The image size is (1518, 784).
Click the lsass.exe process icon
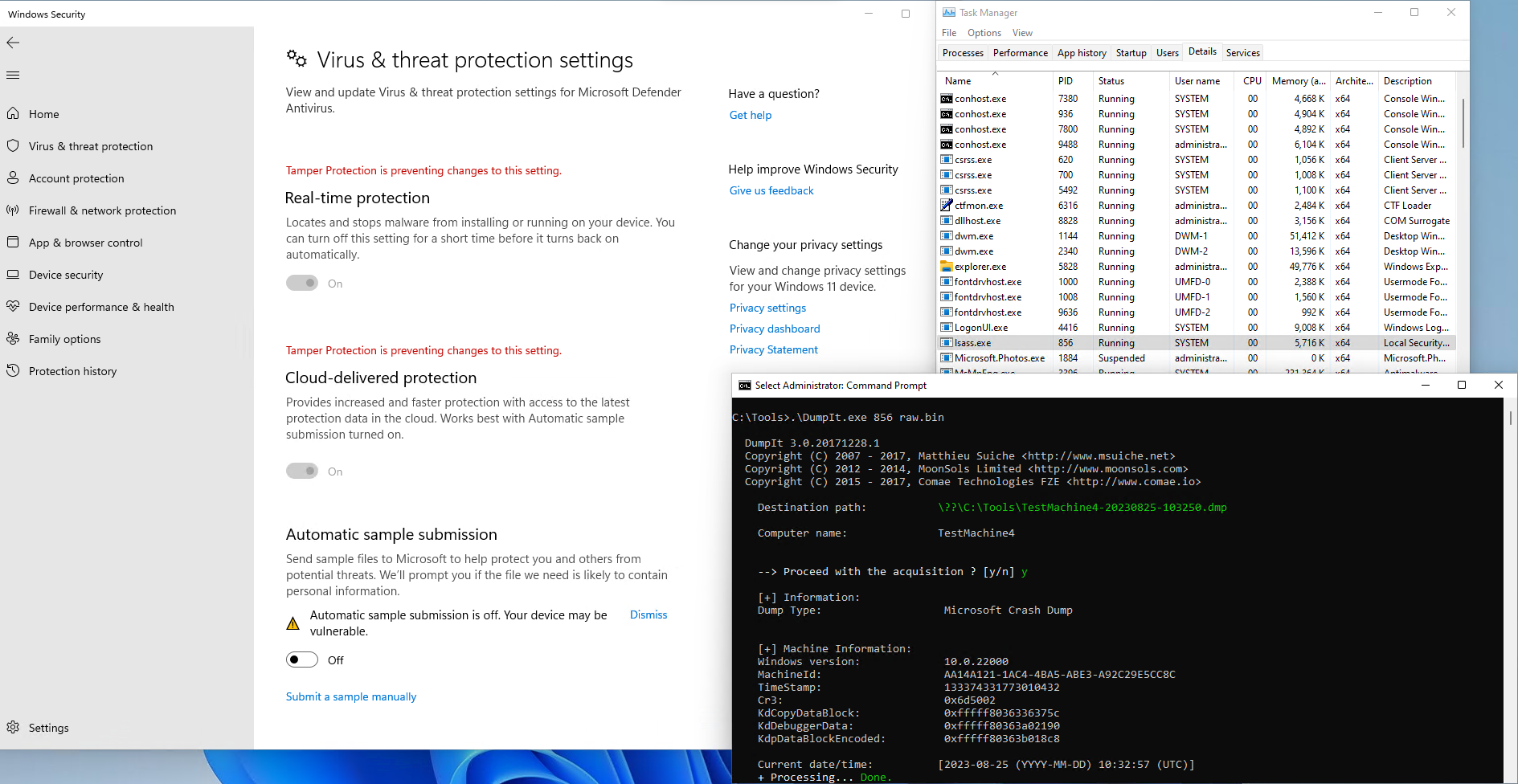(947, 343)
